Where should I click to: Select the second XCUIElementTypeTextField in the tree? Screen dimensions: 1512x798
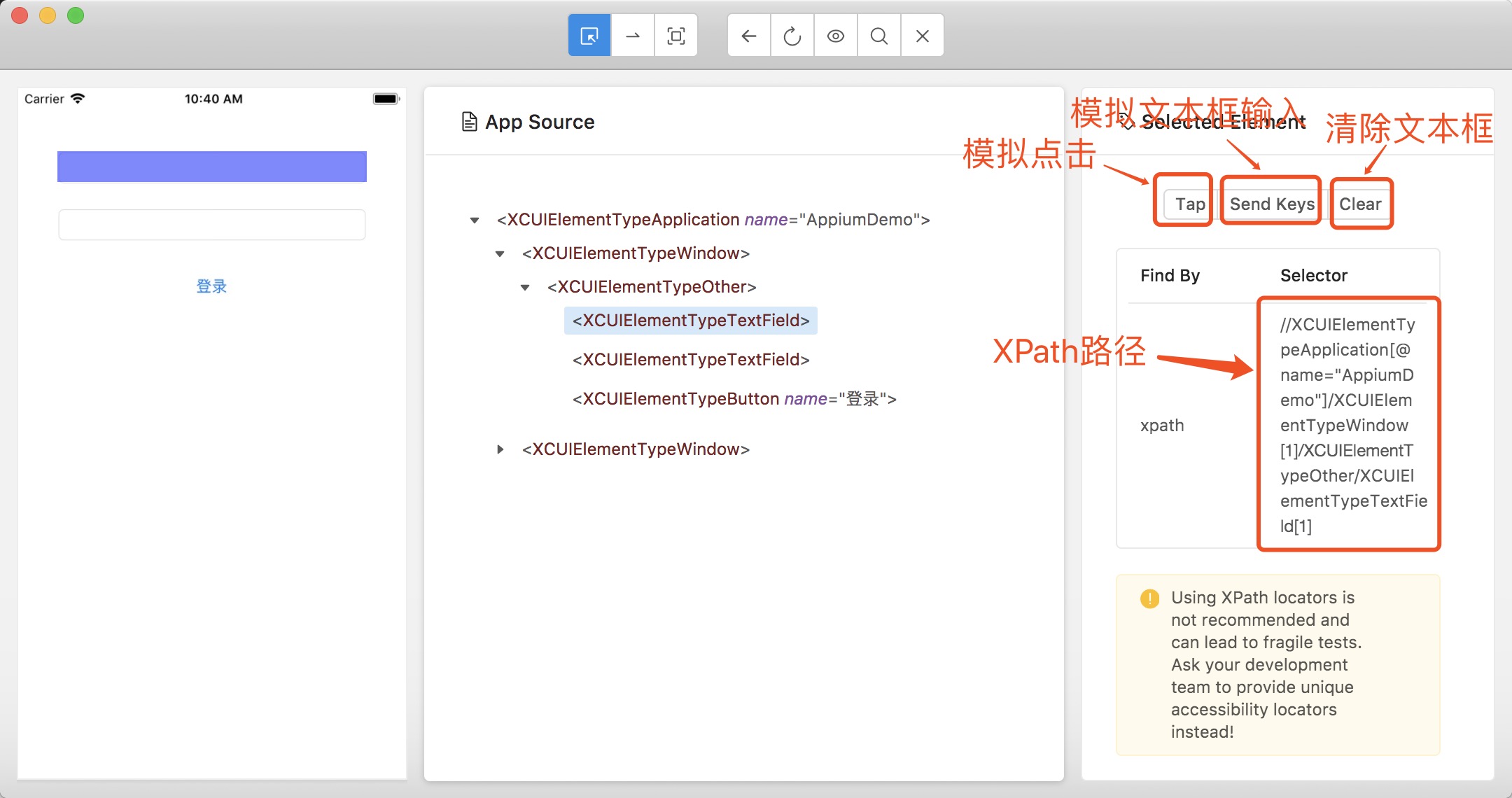691,360
